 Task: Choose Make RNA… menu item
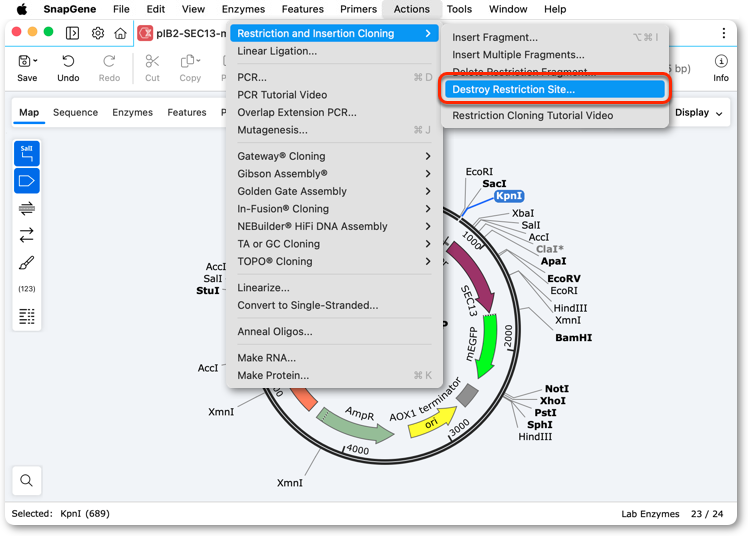tap(334, 358)
